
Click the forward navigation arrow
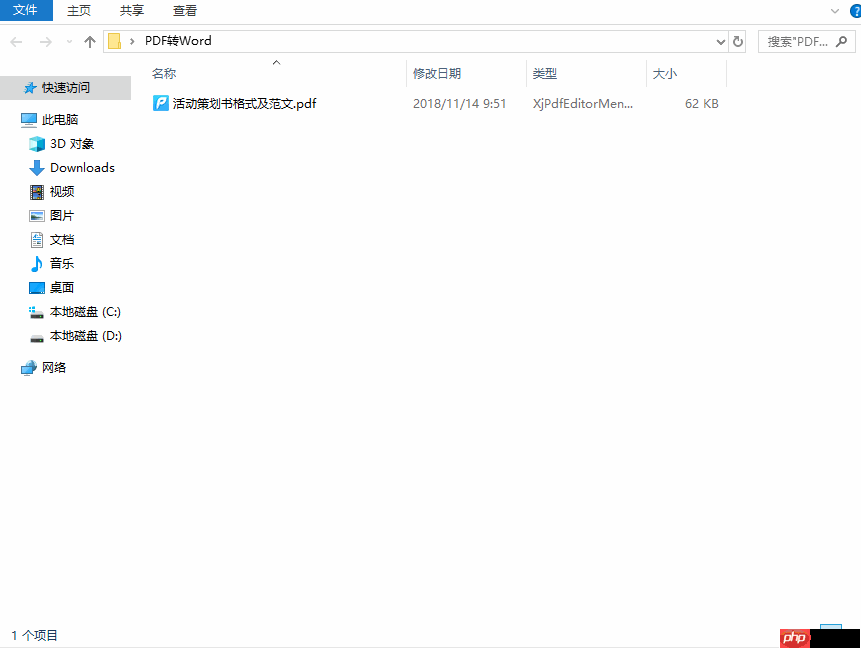pos(46,41)
